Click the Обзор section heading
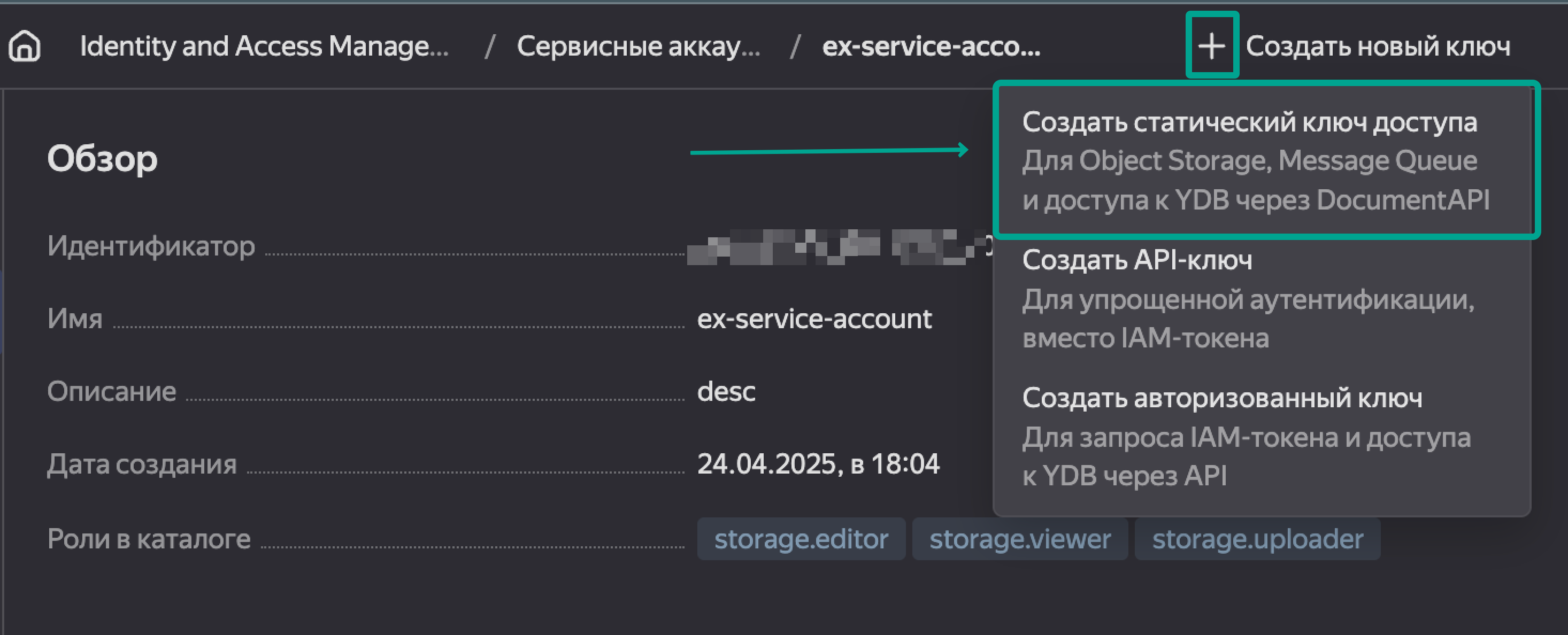Viewport: 1568px width, 635px height. (102, 159)
